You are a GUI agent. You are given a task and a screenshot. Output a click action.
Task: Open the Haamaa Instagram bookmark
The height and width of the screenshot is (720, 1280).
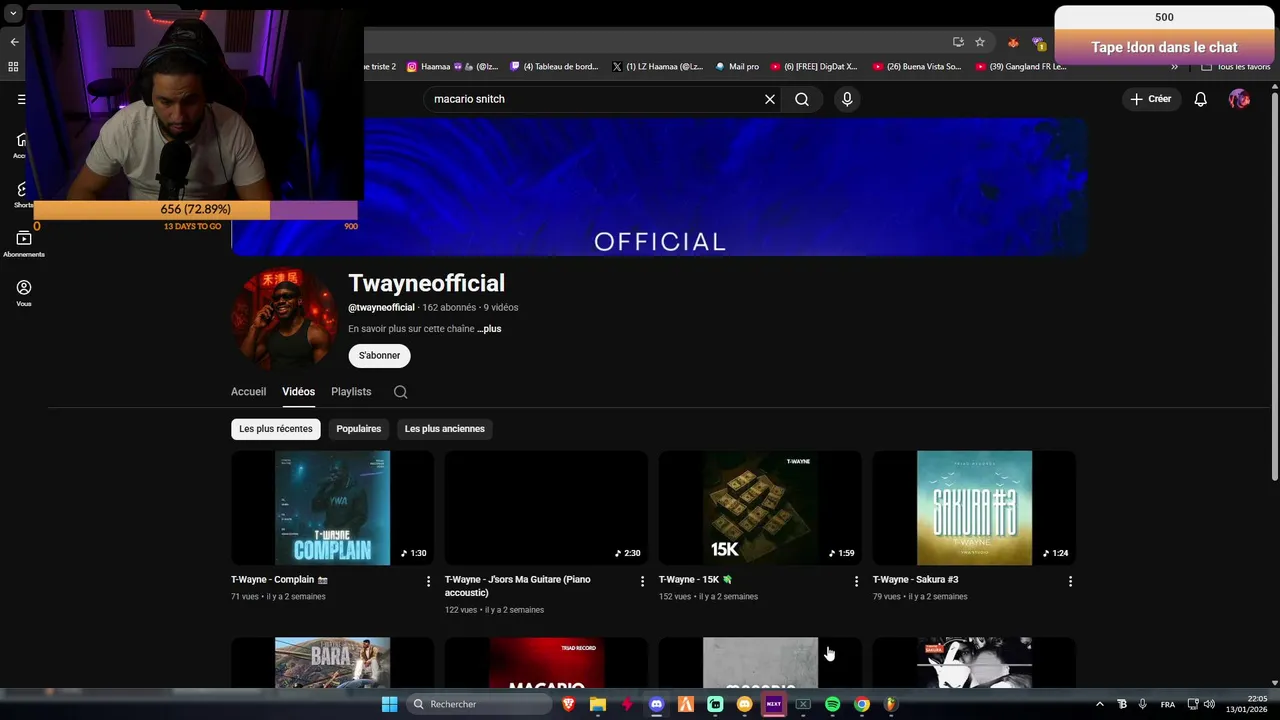point(452,67)
